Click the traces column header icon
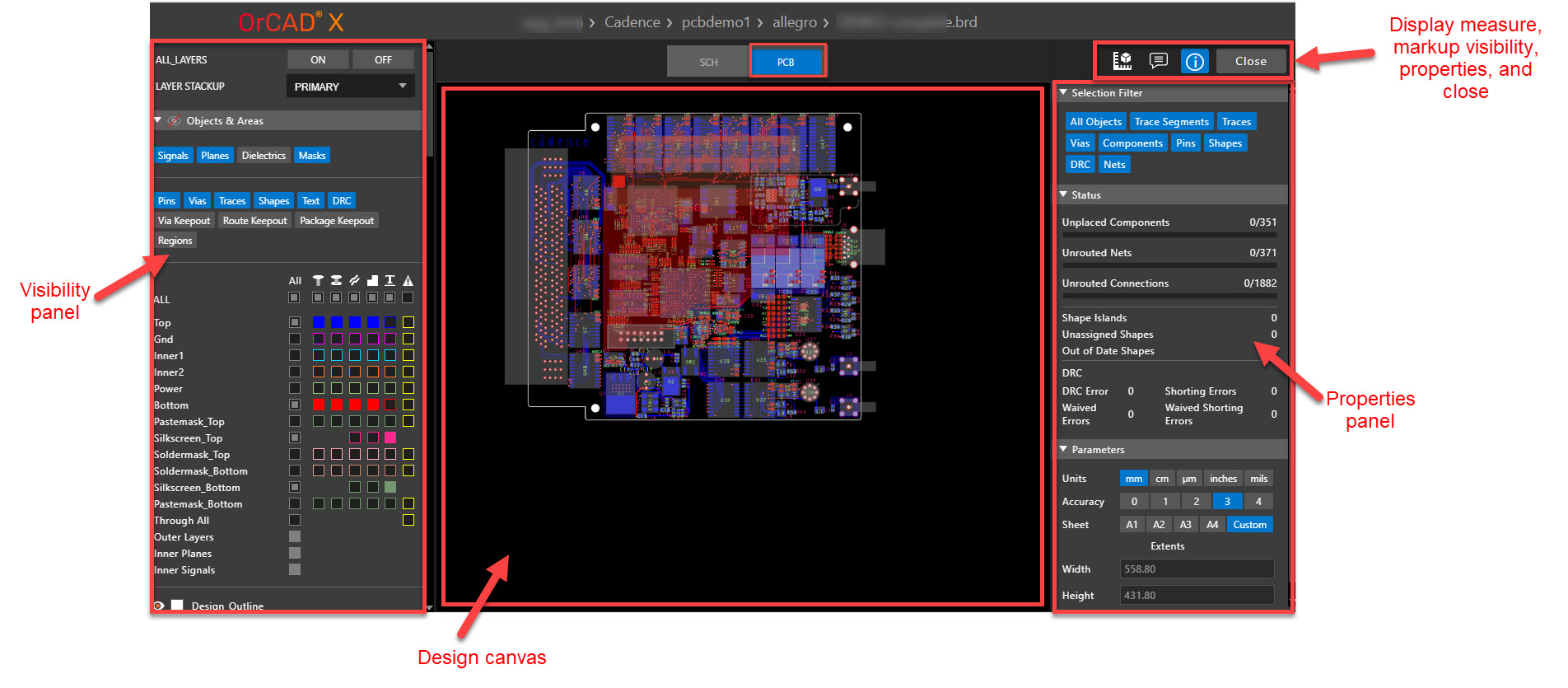The image size is (1568, 688). pyautogui.click(x=354, y=281)
